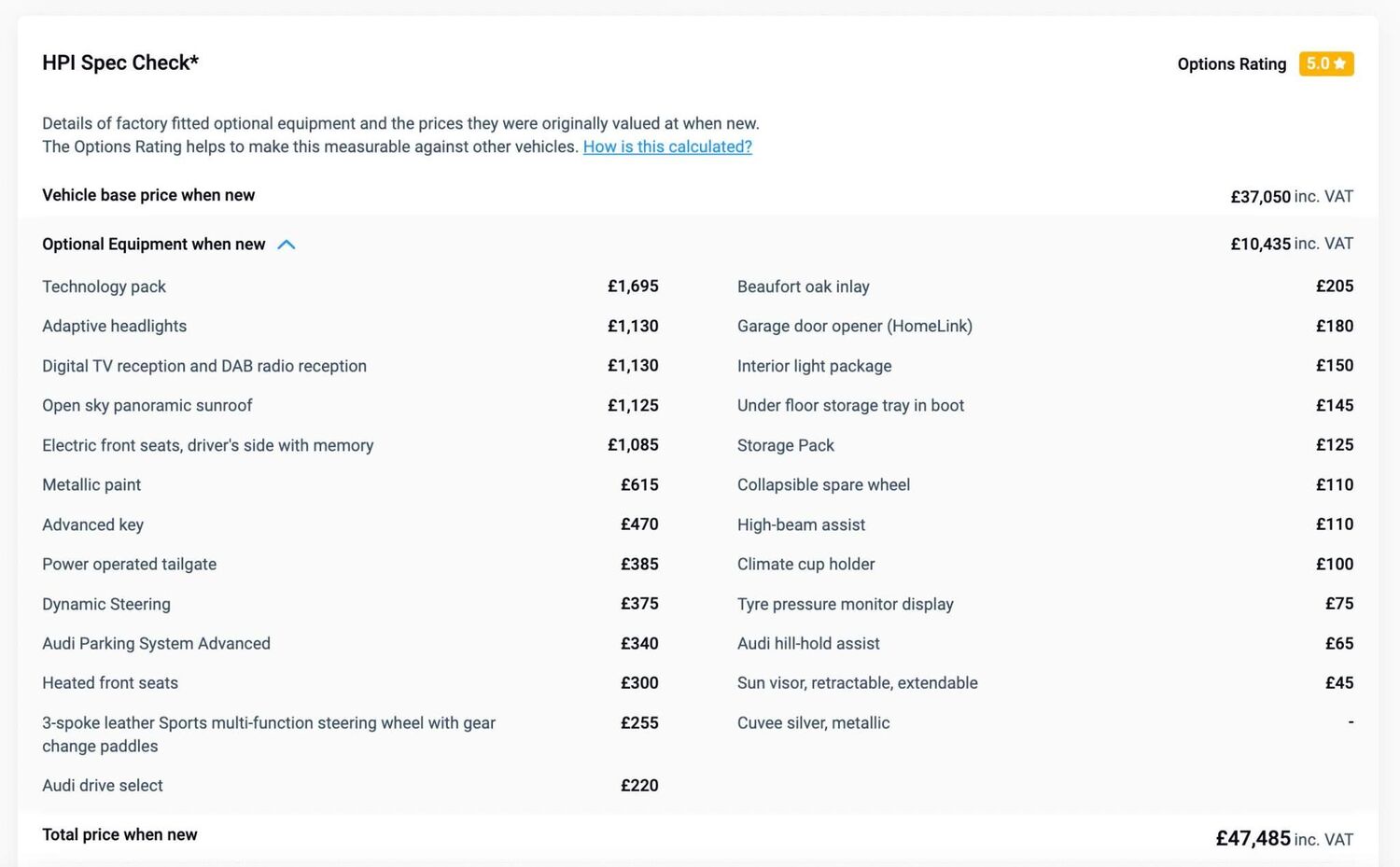Image resolution: width=1400 pixels, height=867 pixels.
Task: Click the Adaptive headlights option
Action: (x=114, y=326)
